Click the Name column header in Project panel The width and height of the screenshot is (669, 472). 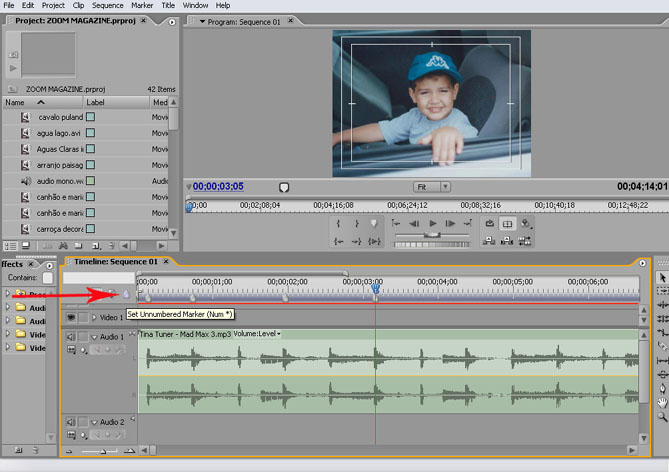click(x=15, y=102)
